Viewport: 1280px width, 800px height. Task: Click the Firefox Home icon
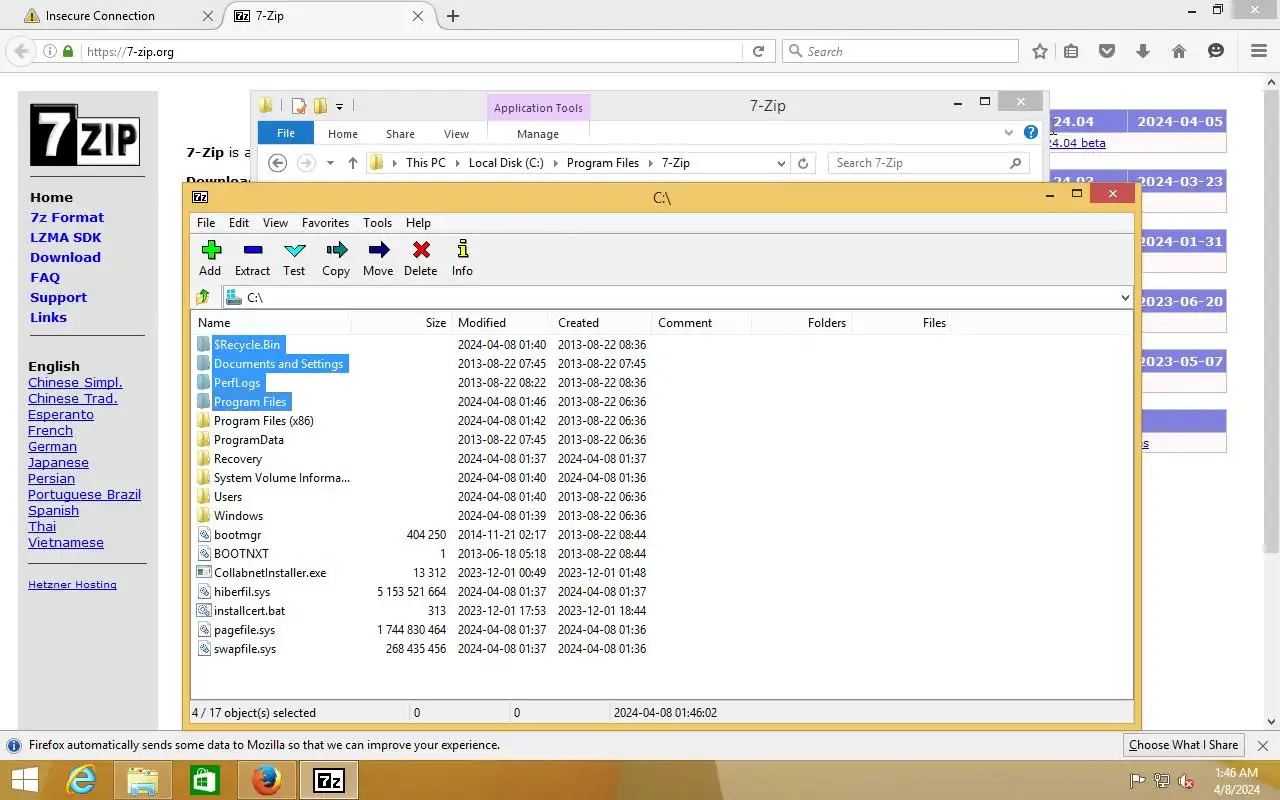click(x=1179, y=51)
